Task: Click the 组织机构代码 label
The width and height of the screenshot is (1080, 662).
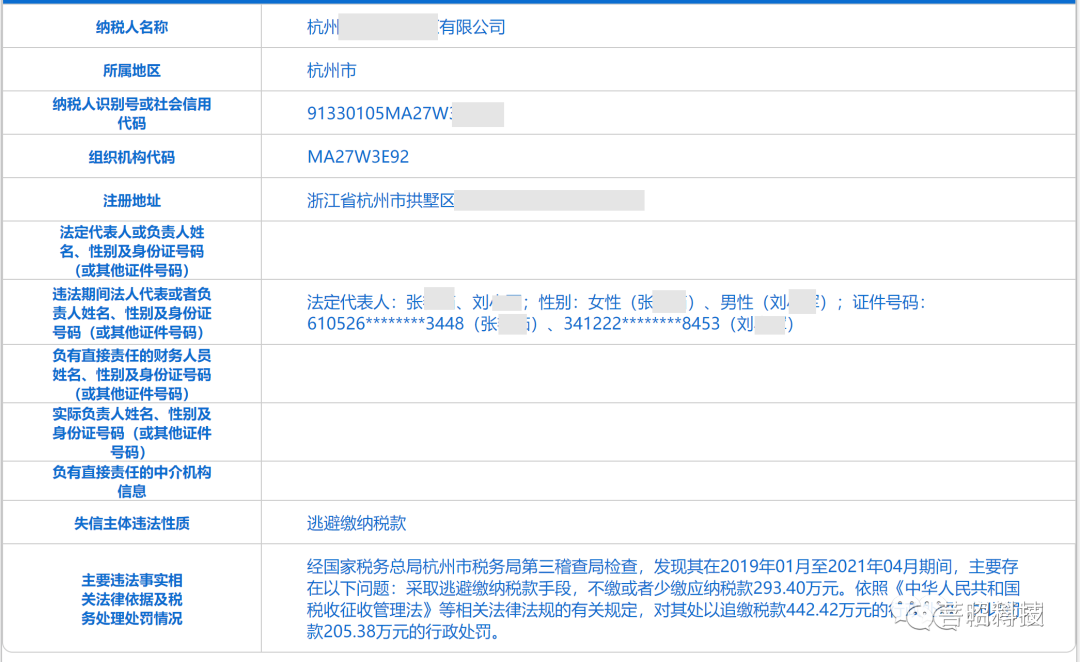Action: [132, 157]
